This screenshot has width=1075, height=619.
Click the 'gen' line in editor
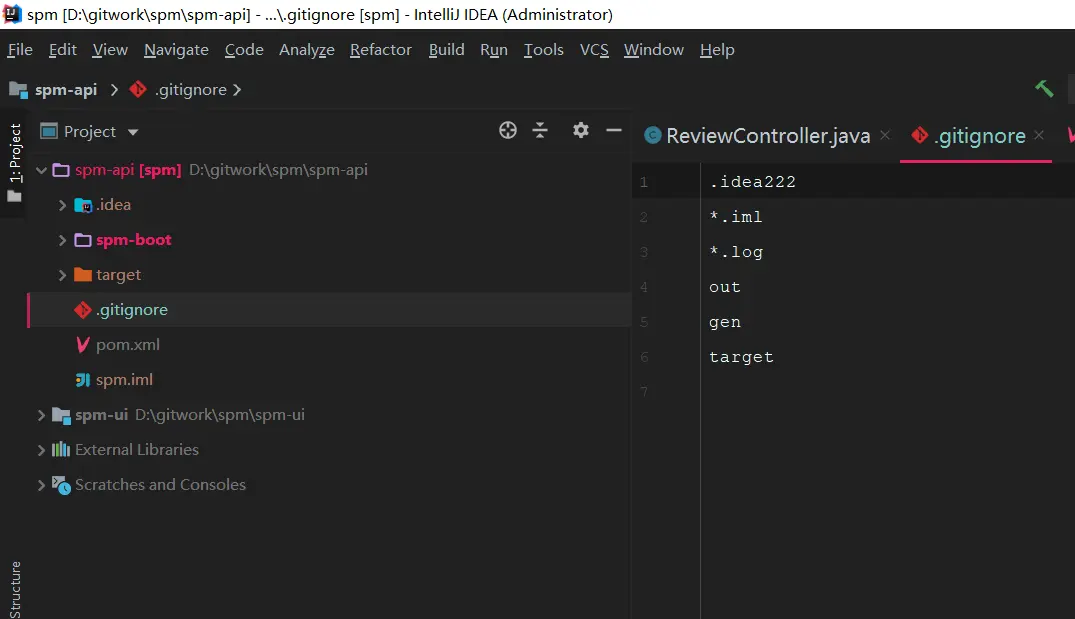[725, 322]
